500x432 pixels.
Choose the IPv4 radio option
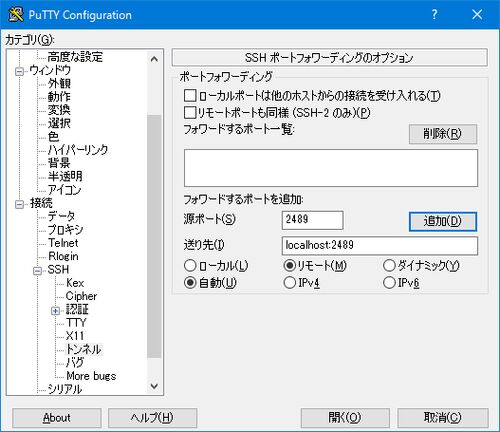(290, 283)
